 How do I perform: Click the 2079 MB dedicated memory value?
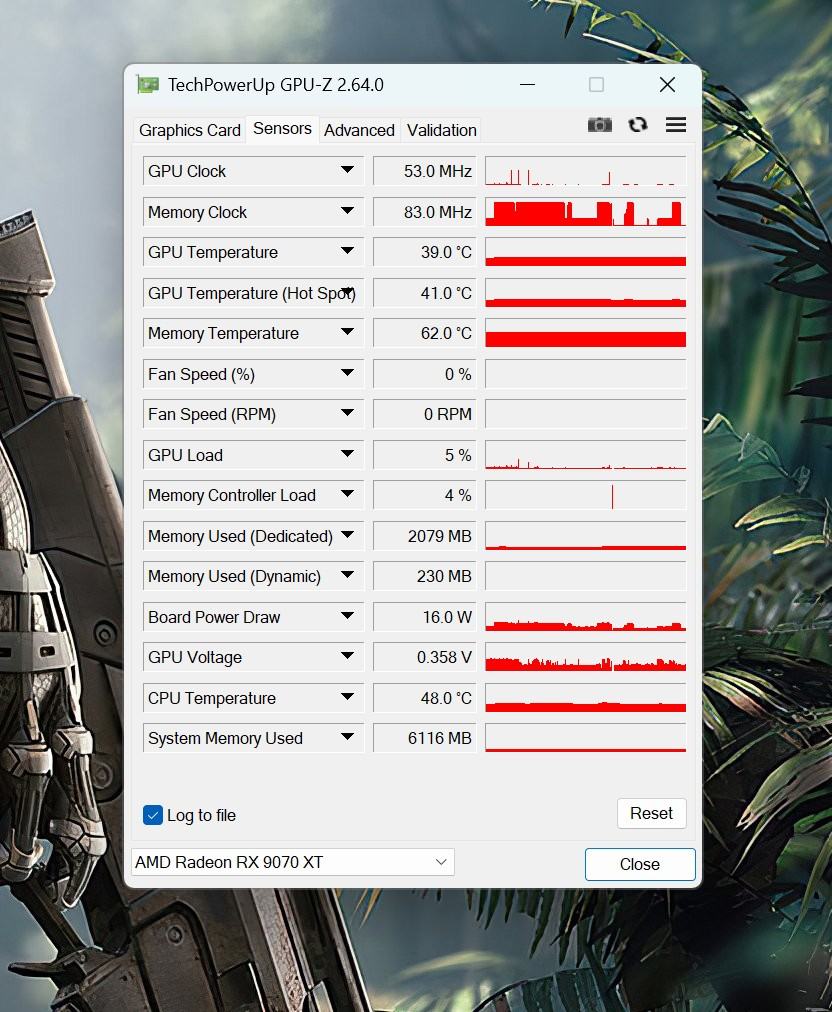point(425,536)
